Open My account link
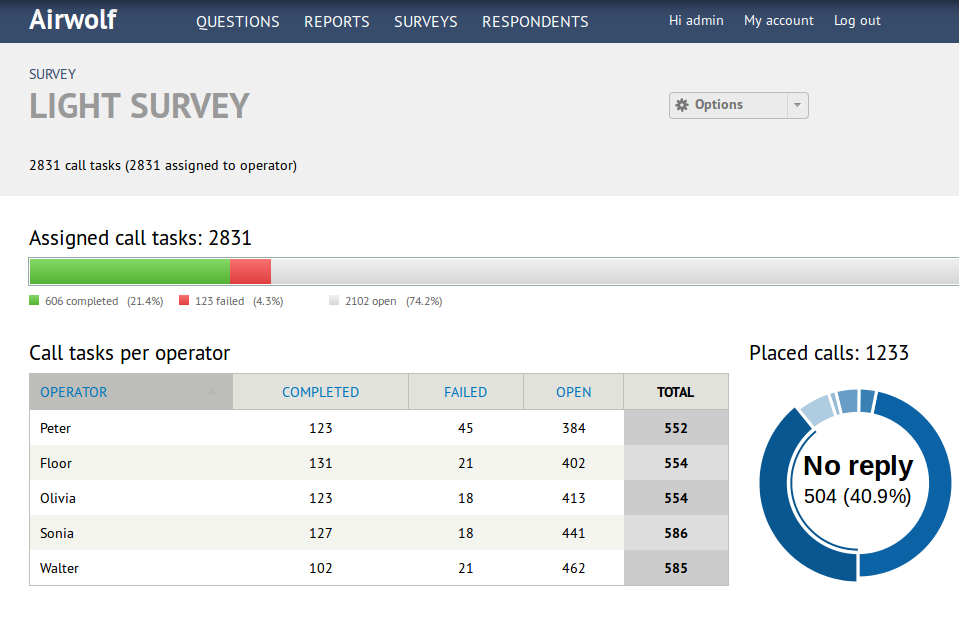This screenshot has height=639, width=959. coord(779,21)
